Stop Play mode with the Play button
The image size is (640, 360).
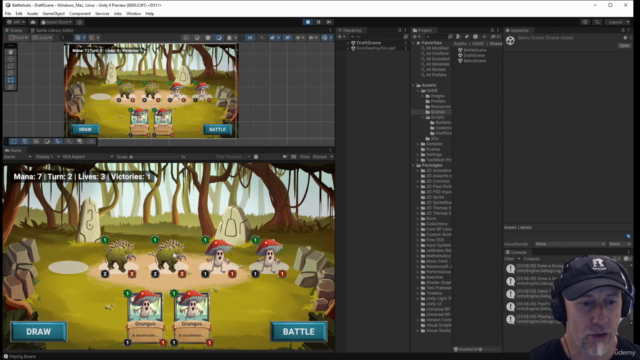(x=308, y=22)
